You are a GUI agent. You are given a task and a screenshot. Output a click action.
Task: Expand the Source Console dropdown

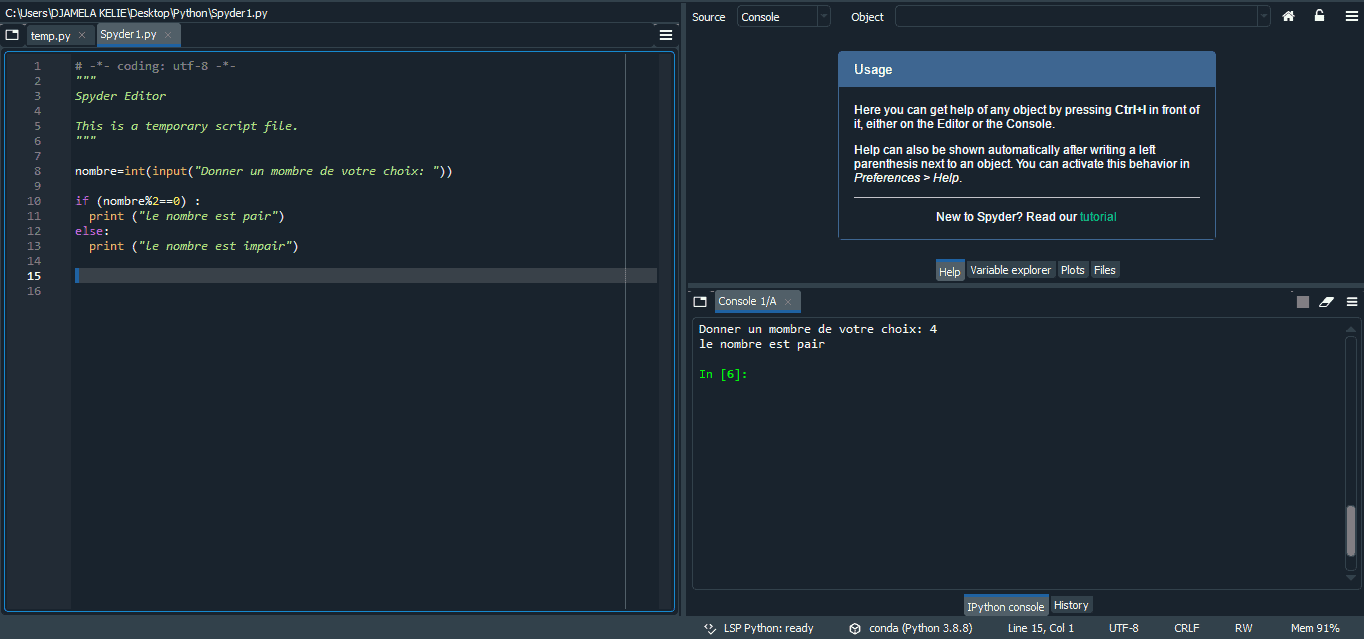pos(823,17)
